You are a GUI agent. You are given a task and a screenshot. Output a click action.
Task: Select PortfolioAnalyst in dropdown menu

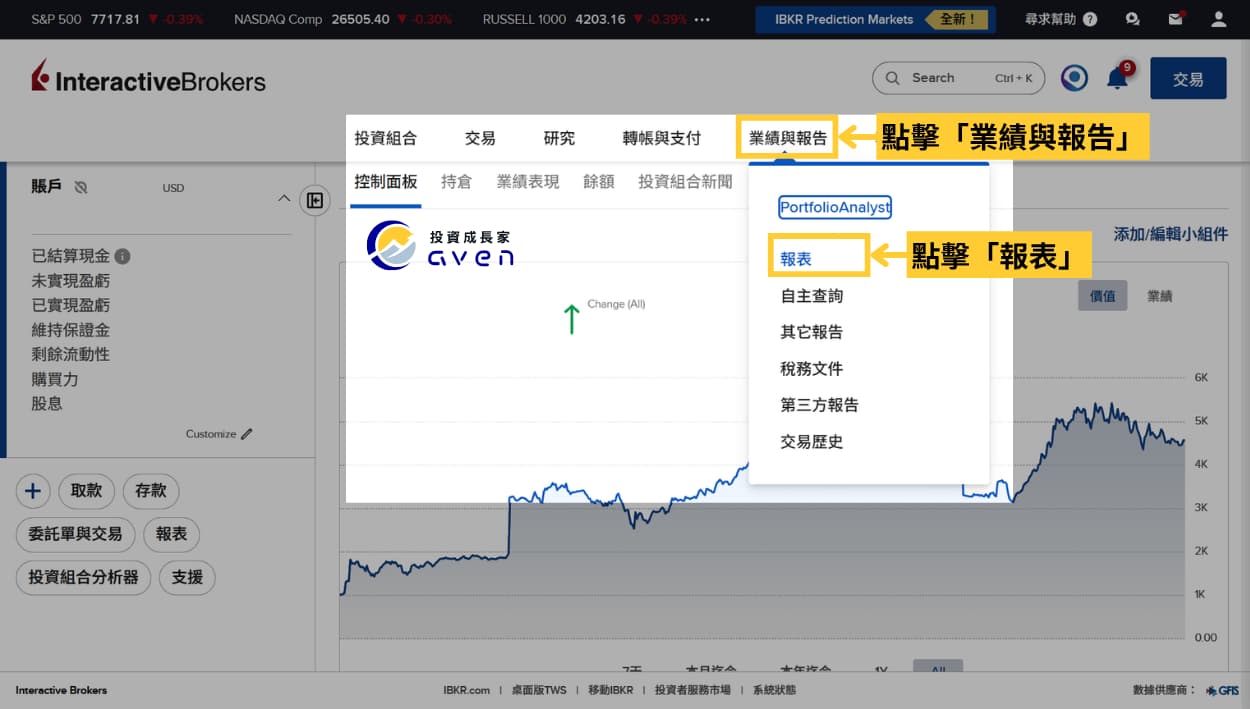[x=835, y=207]
